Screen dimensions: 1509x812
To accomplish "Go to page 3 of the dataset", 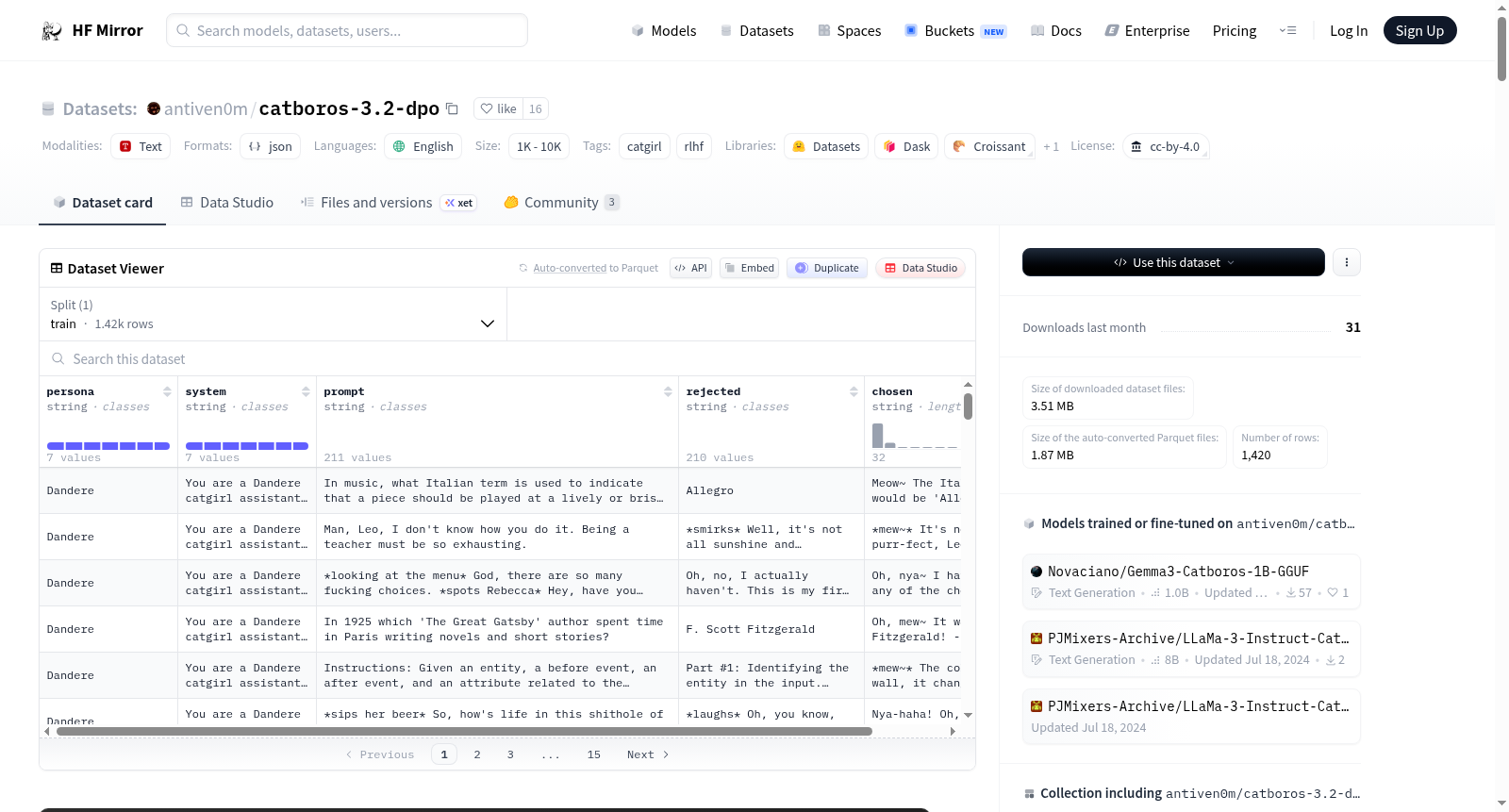I will click(x=510, y=754).
